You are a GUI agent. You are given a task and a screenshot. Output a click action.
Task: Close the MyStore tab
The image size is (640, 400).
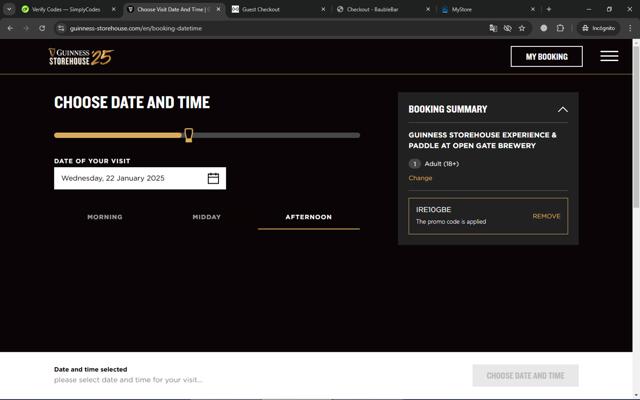pyautogui.click(x=533, y=9)
